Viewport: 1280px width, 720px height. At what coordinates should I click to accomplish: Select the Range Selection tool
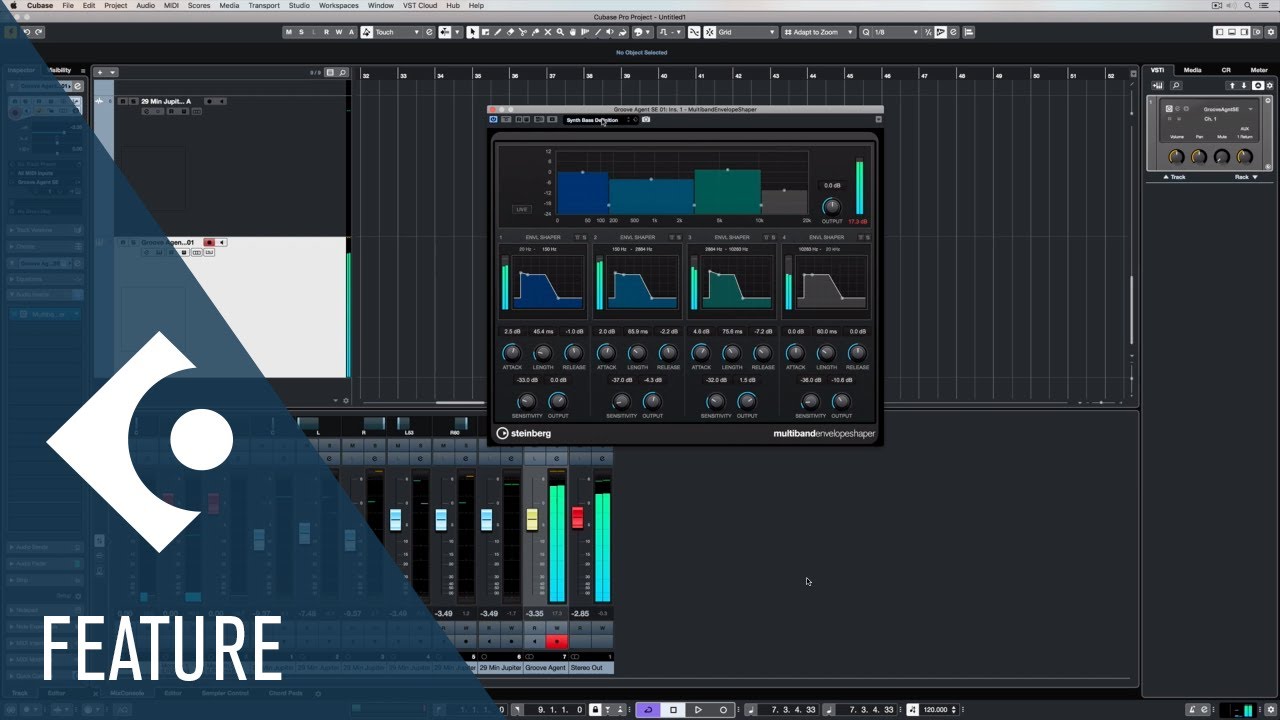(485, 32)
